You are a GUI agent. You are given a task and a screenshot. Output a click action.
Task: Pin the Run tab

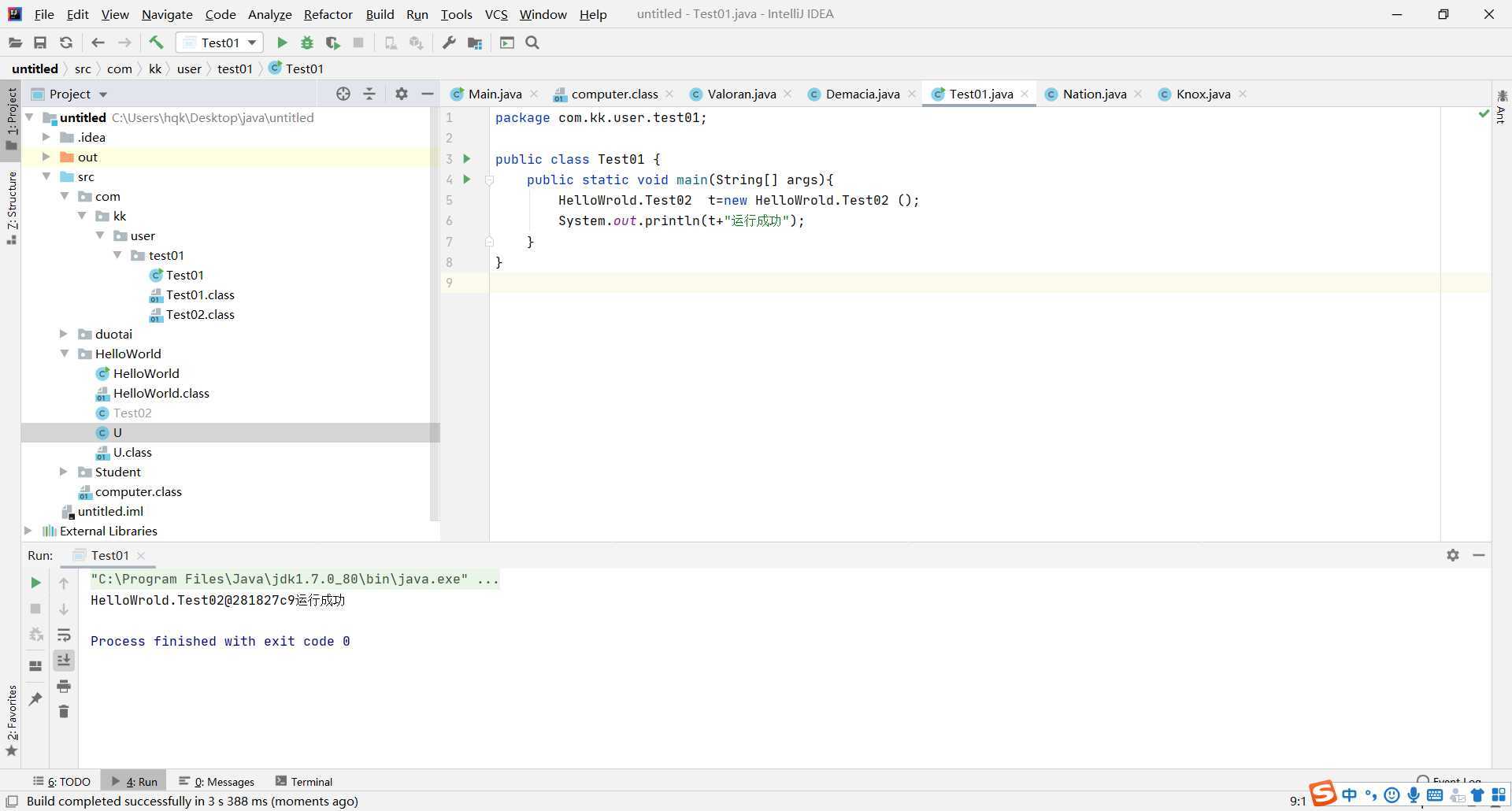35,698
